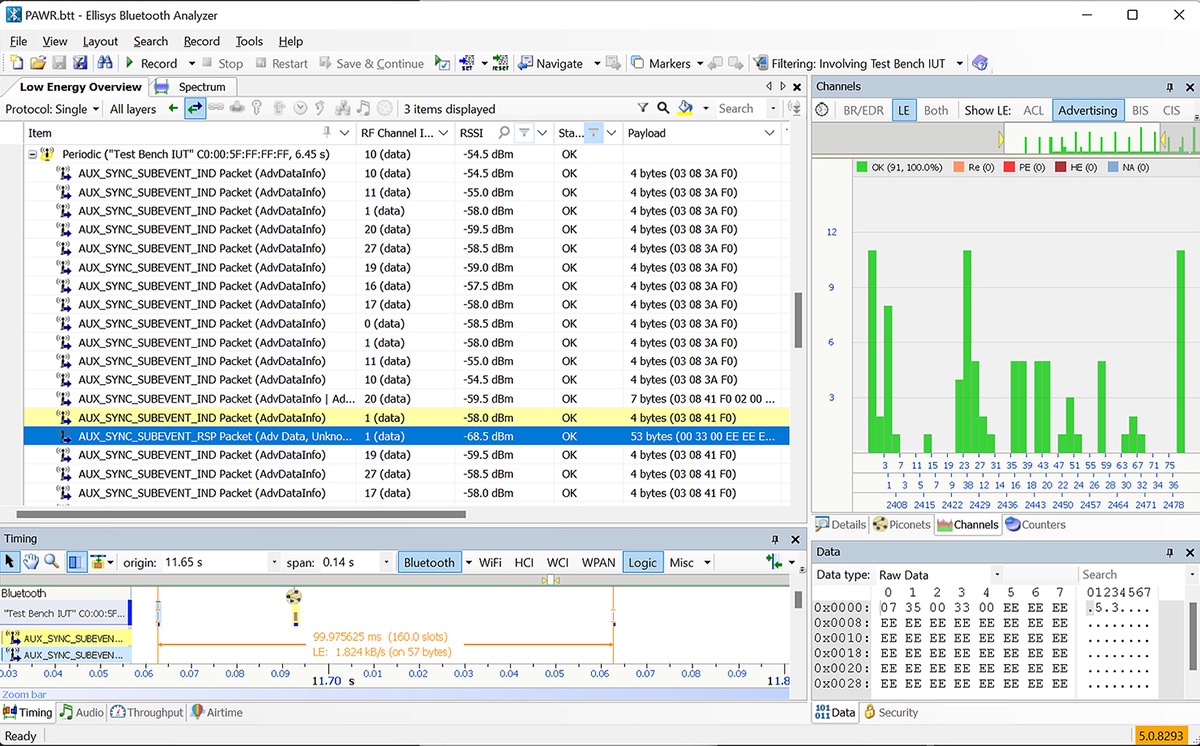The width and height of the screenshot is (1200, 746).
Task: Click the Save disk icon
Action: 58,63
